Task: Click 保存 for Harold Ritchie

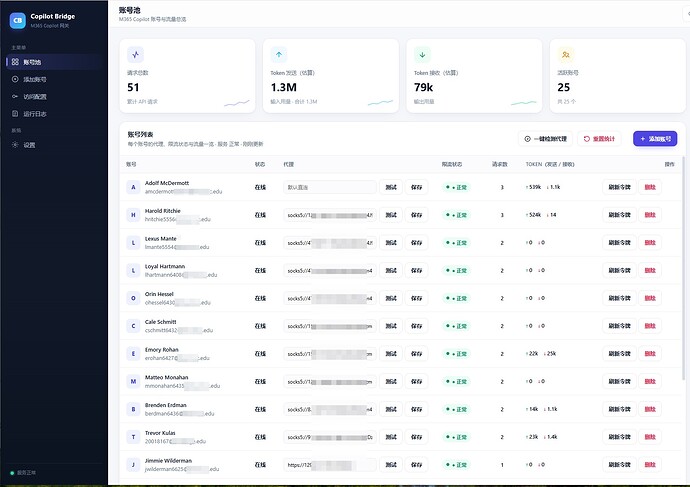Action: click(x=416, y=215)
